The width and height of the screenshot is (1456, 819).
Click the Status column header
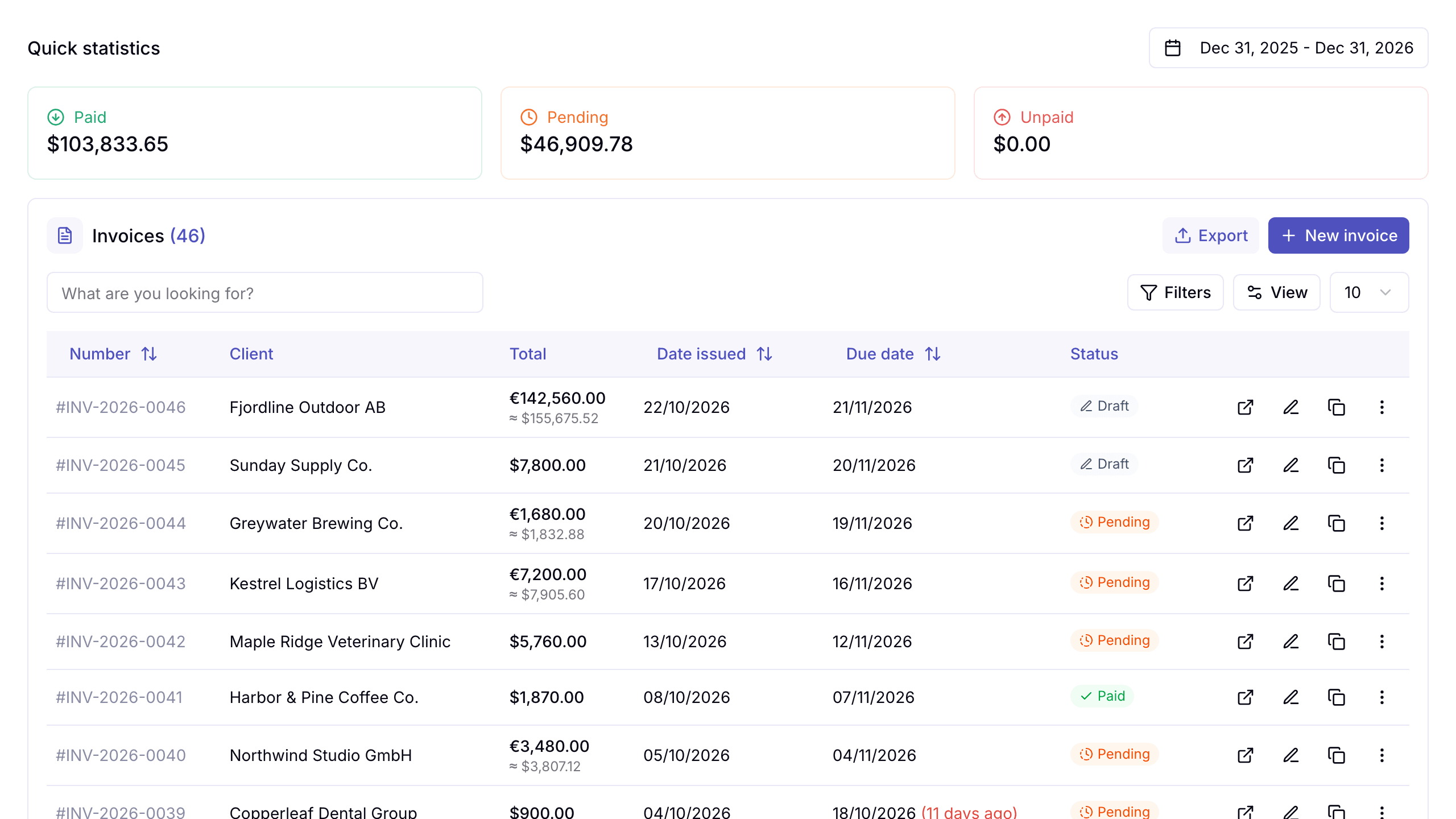[1094, 354]
